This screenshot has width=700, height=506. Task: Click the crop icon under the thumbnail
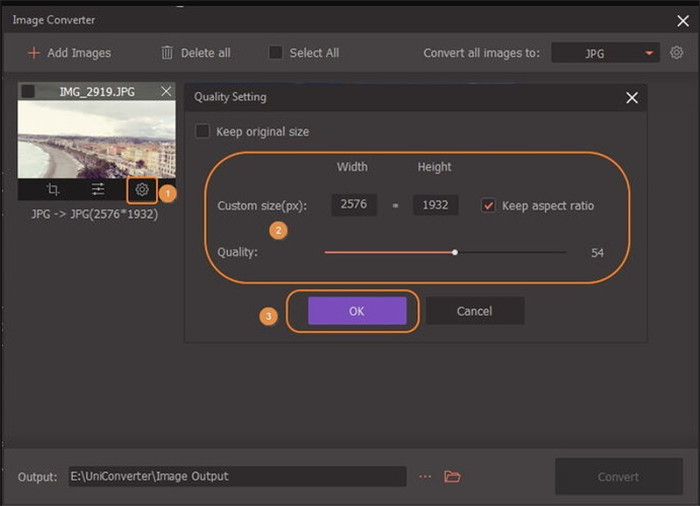(51, 189)
